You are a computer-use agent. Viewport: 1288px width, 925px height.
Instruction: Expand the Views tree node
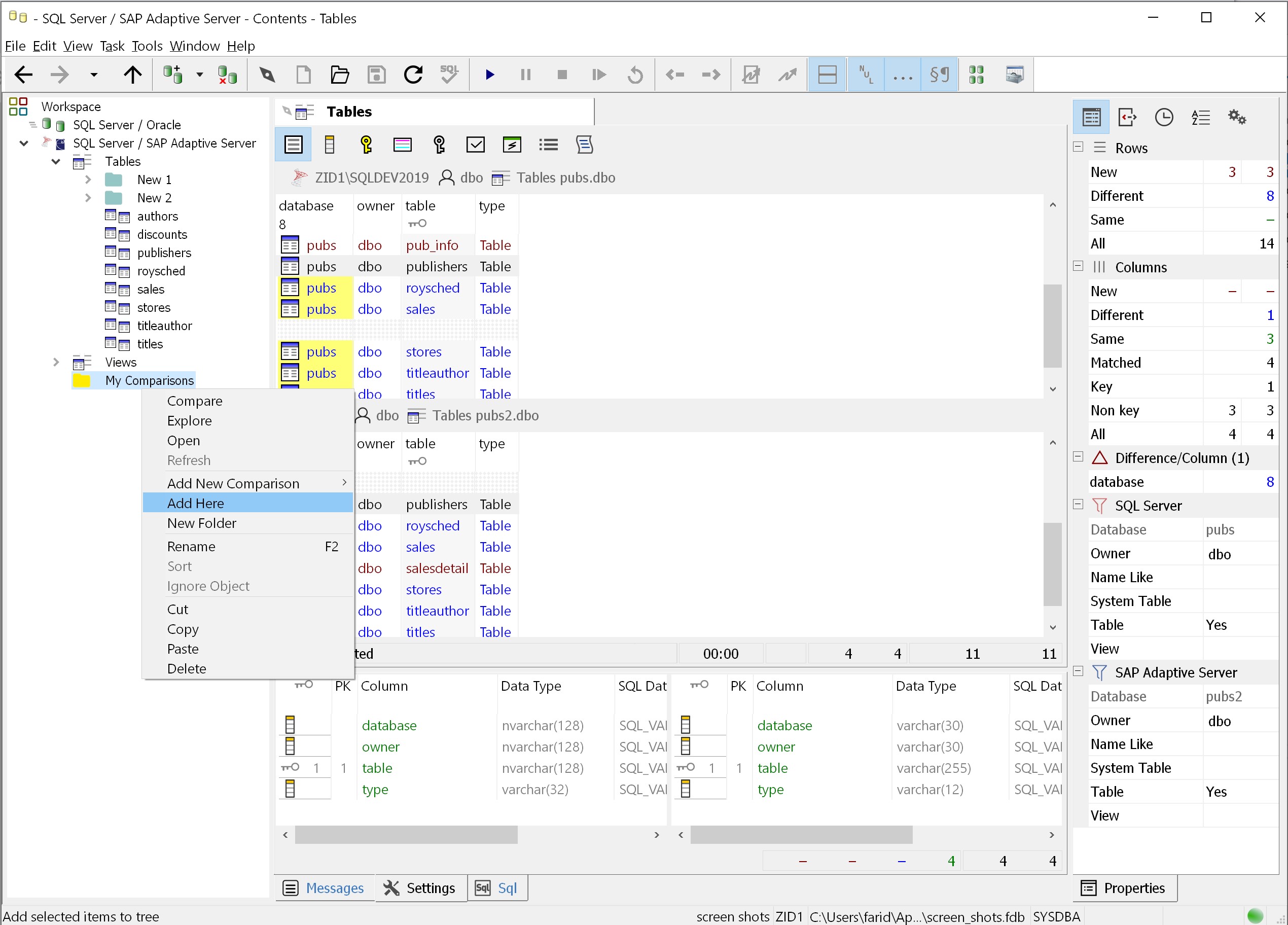[x=56, y=362]
